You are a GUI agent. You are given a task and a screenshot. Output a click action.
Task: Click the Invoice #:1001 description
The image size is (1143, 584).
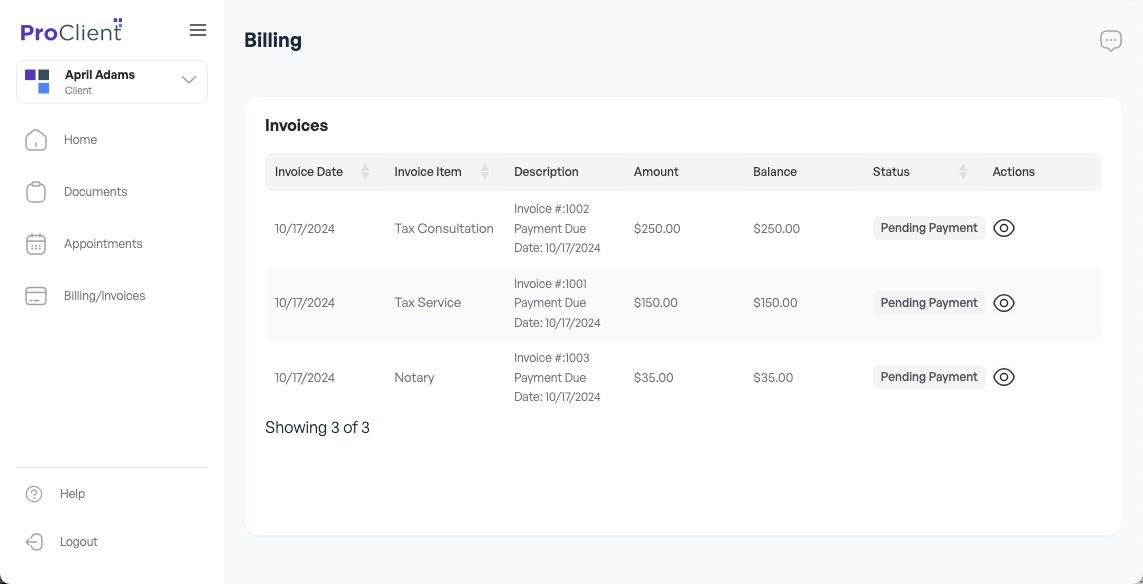(557, 303)
